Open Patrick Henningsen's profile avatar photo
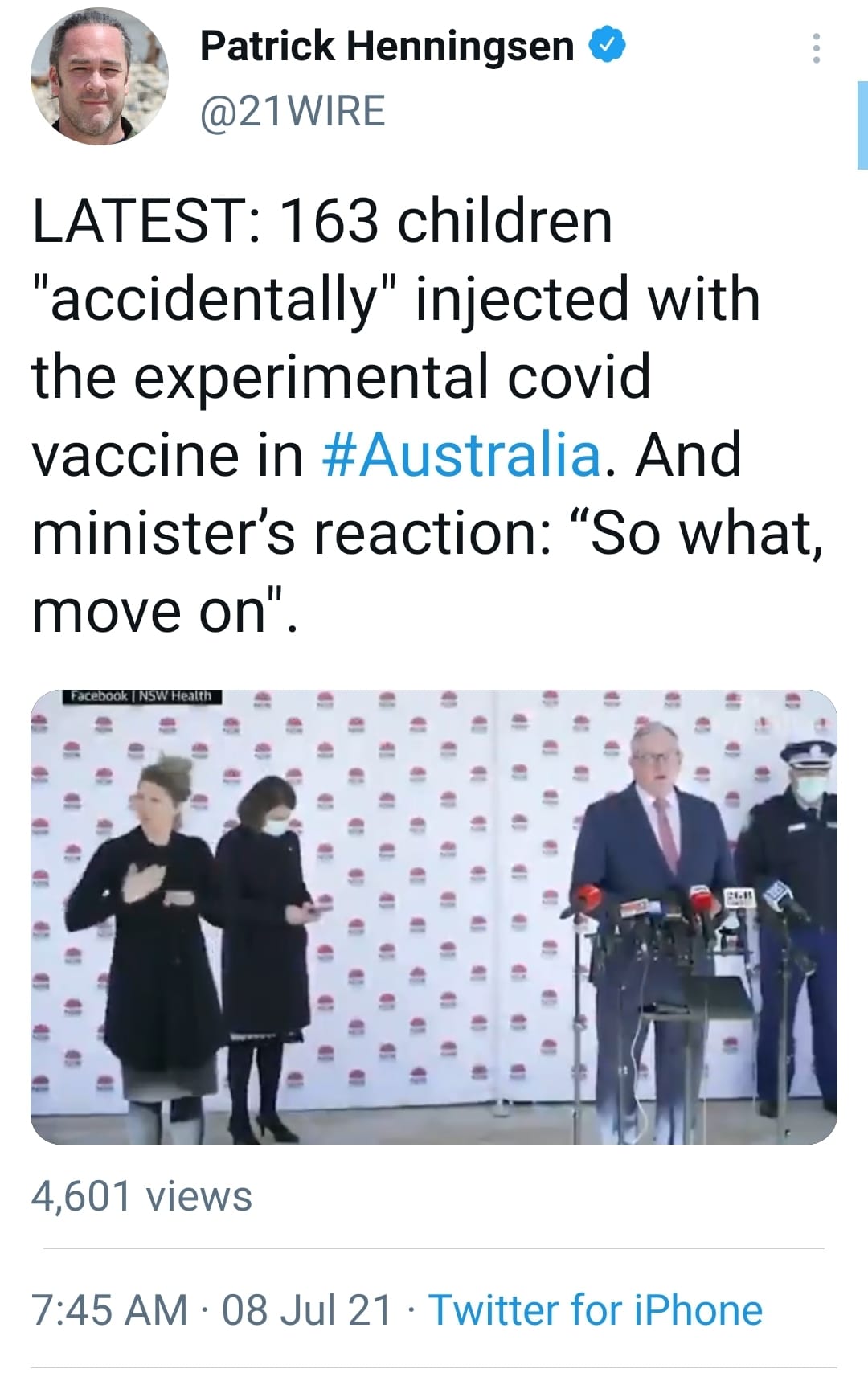Image resolution: width=868 pixels, height=1377 pixels. (x=99, y=77)
